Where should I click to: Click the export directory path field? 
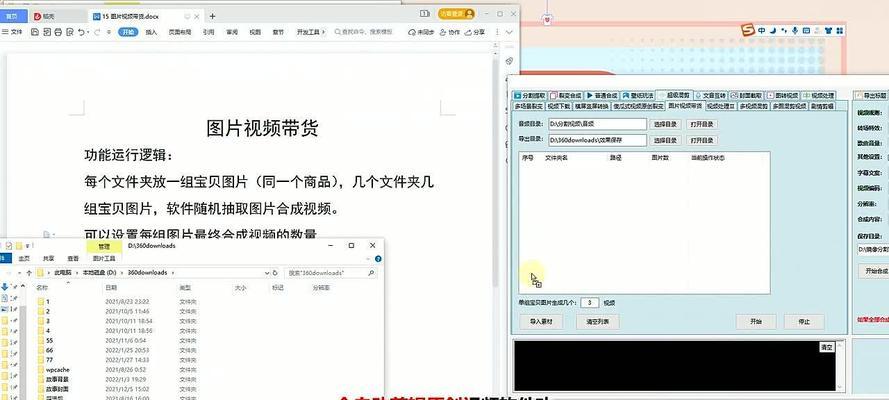click(x=597, y=139)
